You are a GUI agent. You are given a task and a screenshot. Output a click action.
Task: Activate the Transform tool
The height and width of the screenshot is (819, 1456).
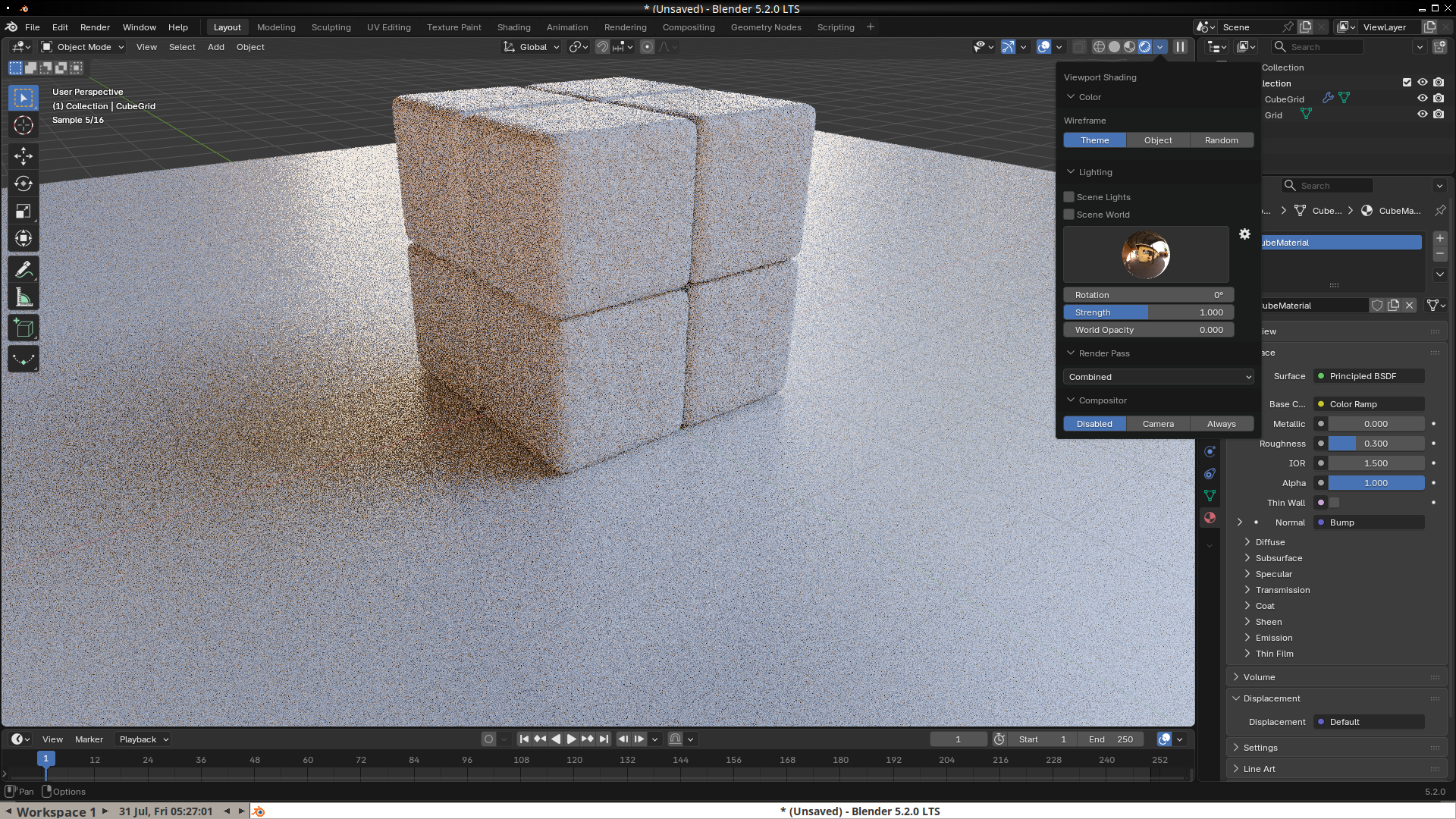coord(24,238)
